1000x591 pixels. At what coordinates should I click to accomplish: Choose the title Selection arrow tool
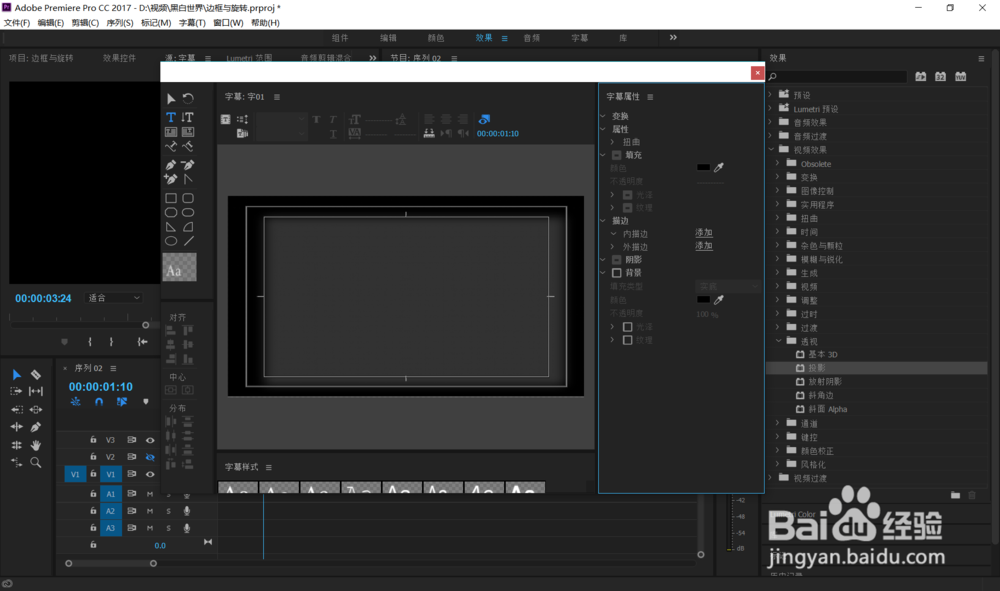(x=171, y=99)
